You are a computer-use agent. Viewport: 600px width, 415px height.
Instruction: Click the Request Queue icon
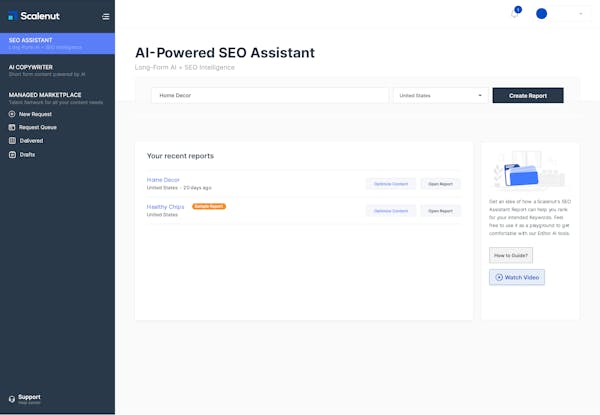tap(12, 127)
